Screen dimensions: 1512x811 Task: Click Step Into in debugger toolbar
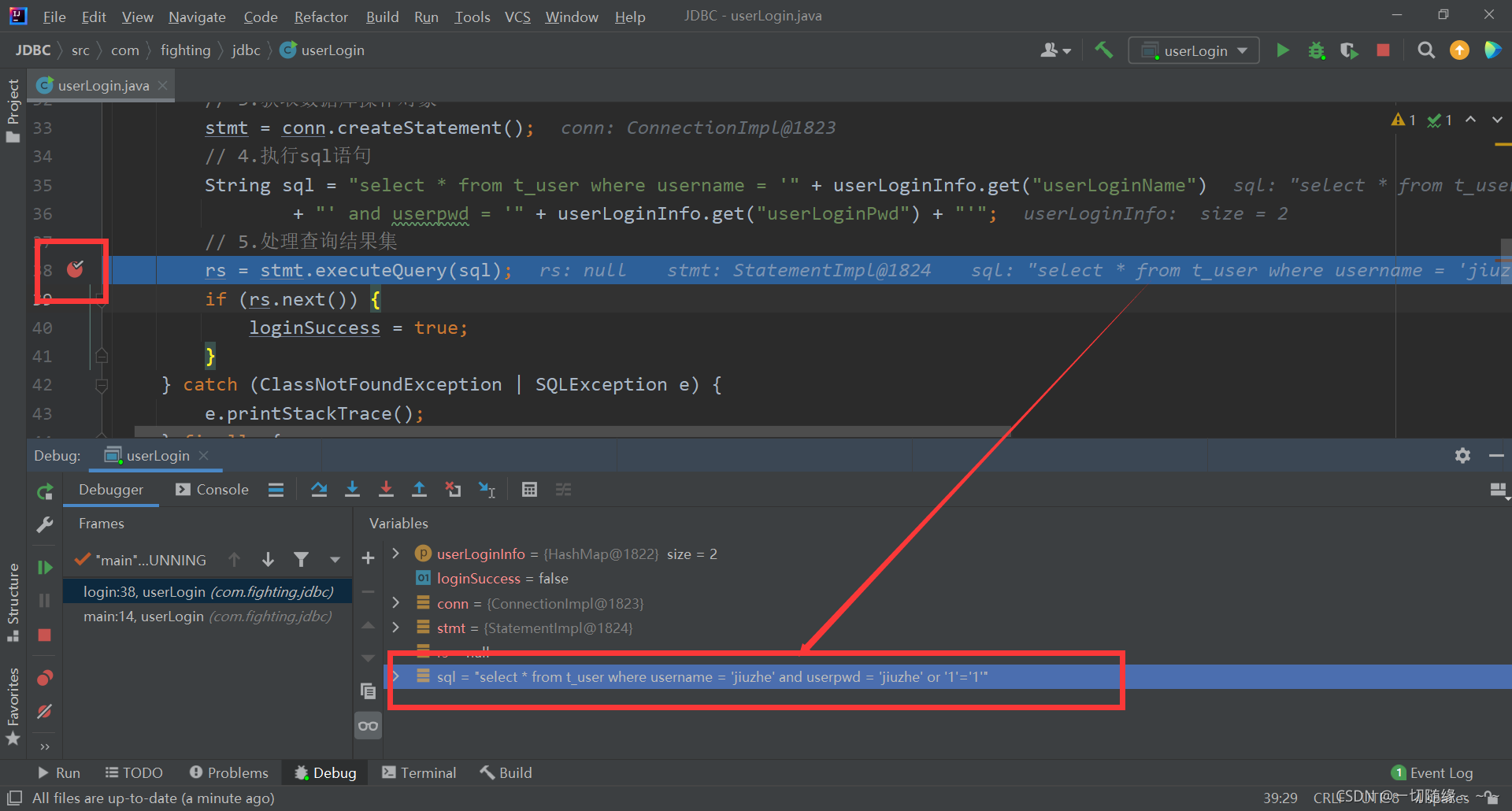tap(352, 490)
